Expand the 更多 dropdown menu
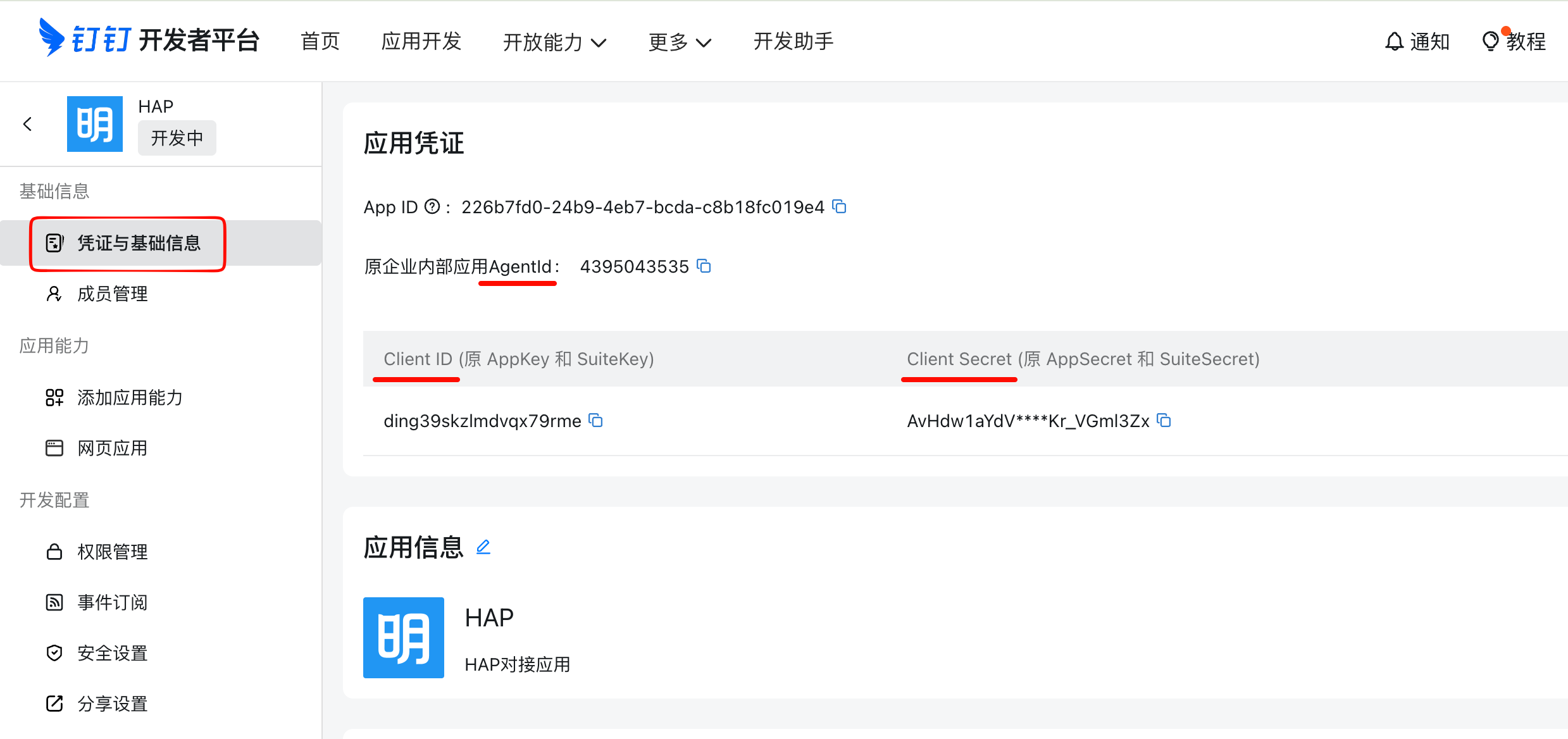 [x=680, y=42]
